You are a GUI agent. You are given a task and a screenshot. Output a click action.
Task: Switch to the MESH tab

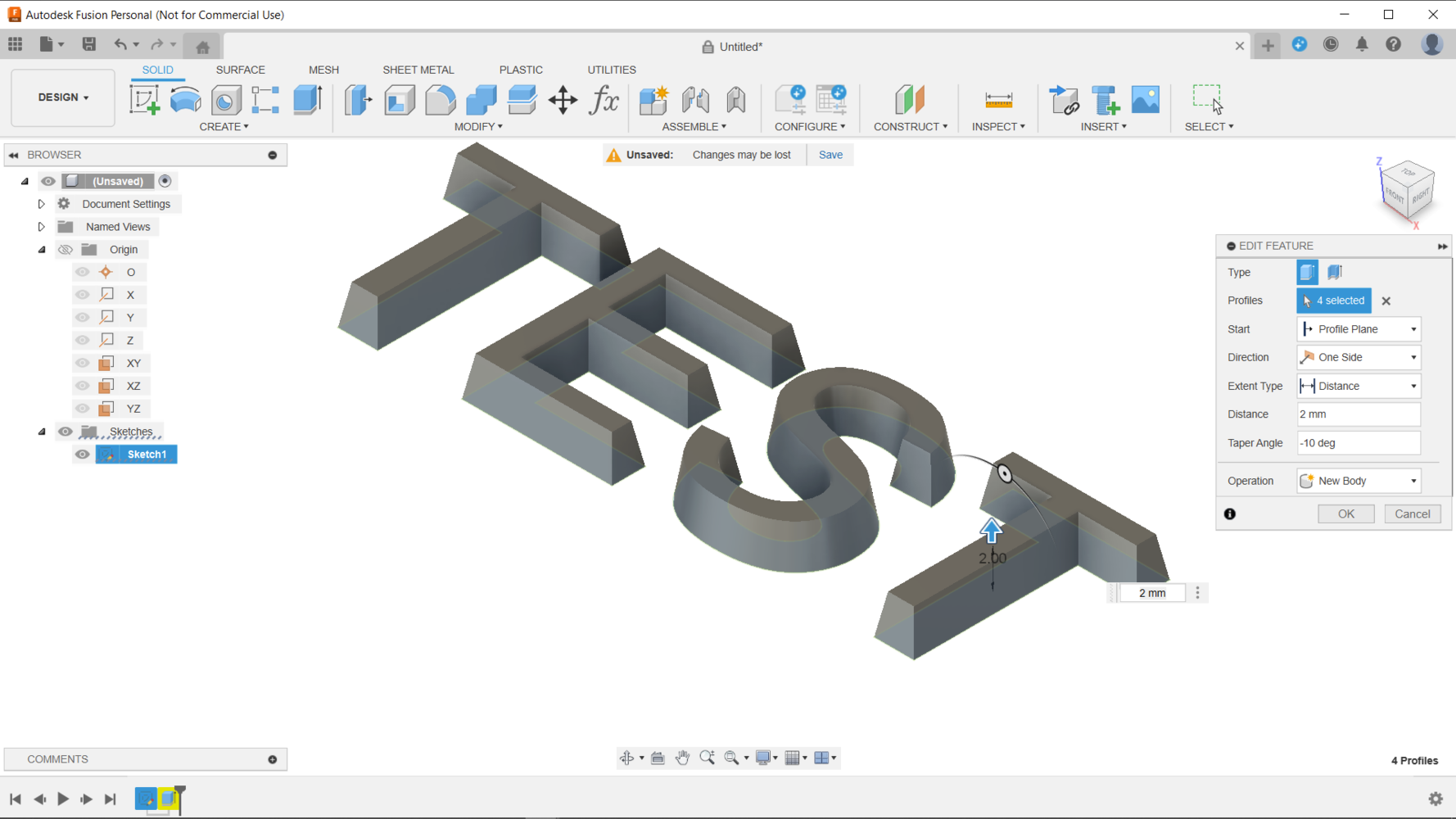coord(323,70)
